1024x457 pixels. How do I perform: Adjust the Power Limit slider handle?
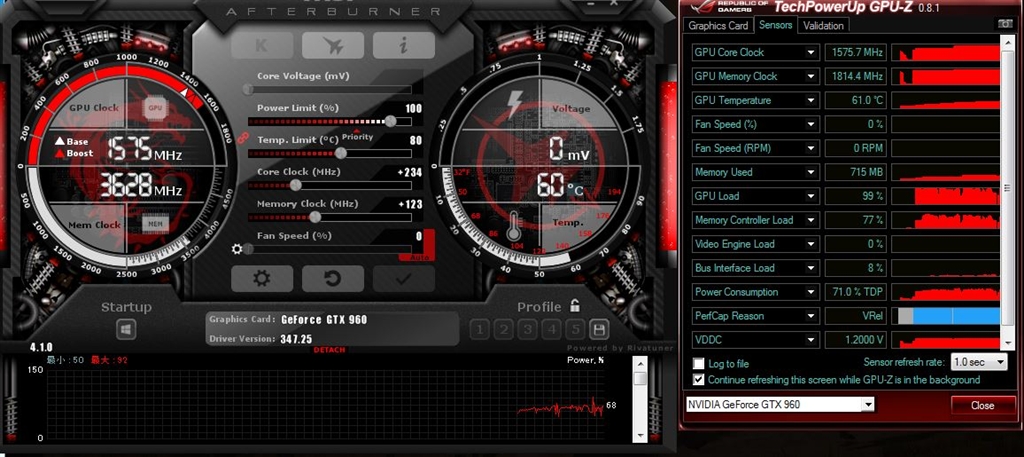pyautogui.click(x=391, y=121)
